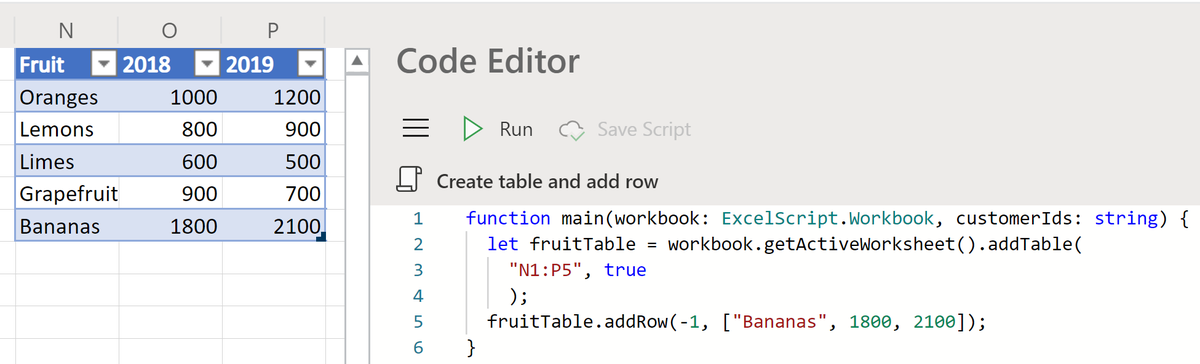
Task: Select the Grapefruit cell
Action: [x=67, y=194]
